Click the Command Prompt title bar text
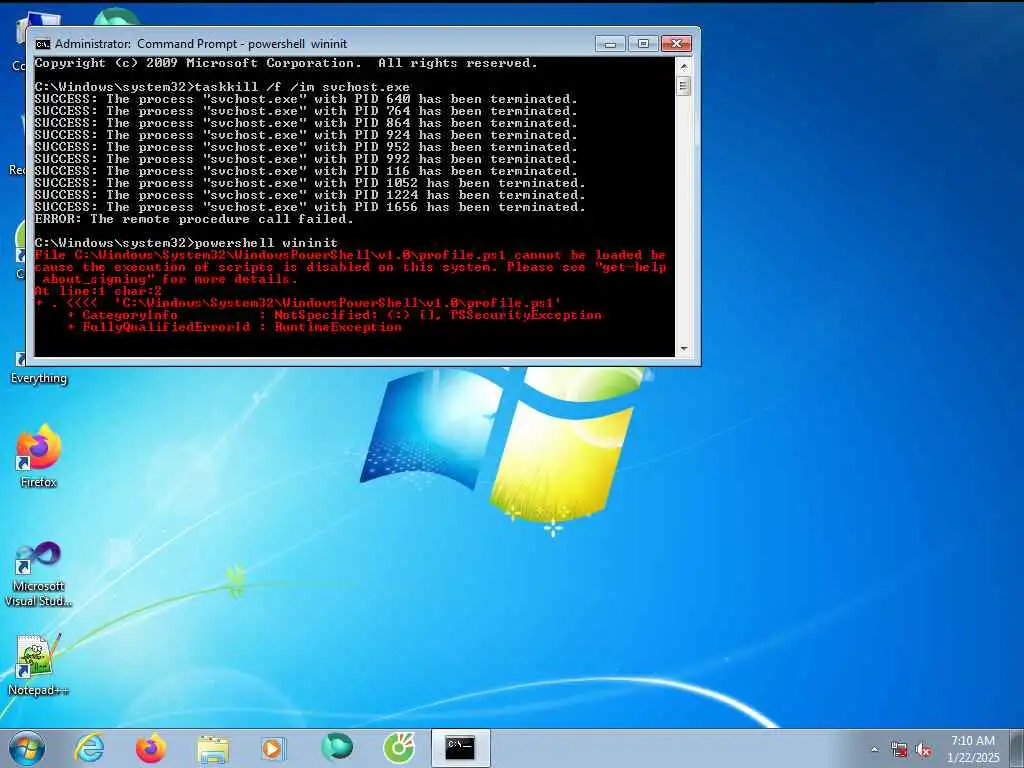This screenshot has height=768, width=1024. [x=201, y=44]
